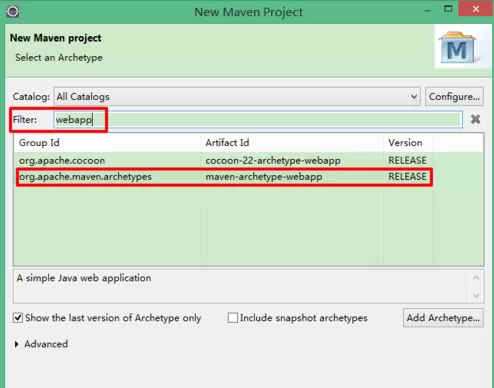Select the org.apache.cocoon archetype row
Viewport: 494px width, 388px height.
tap(248, 161)
